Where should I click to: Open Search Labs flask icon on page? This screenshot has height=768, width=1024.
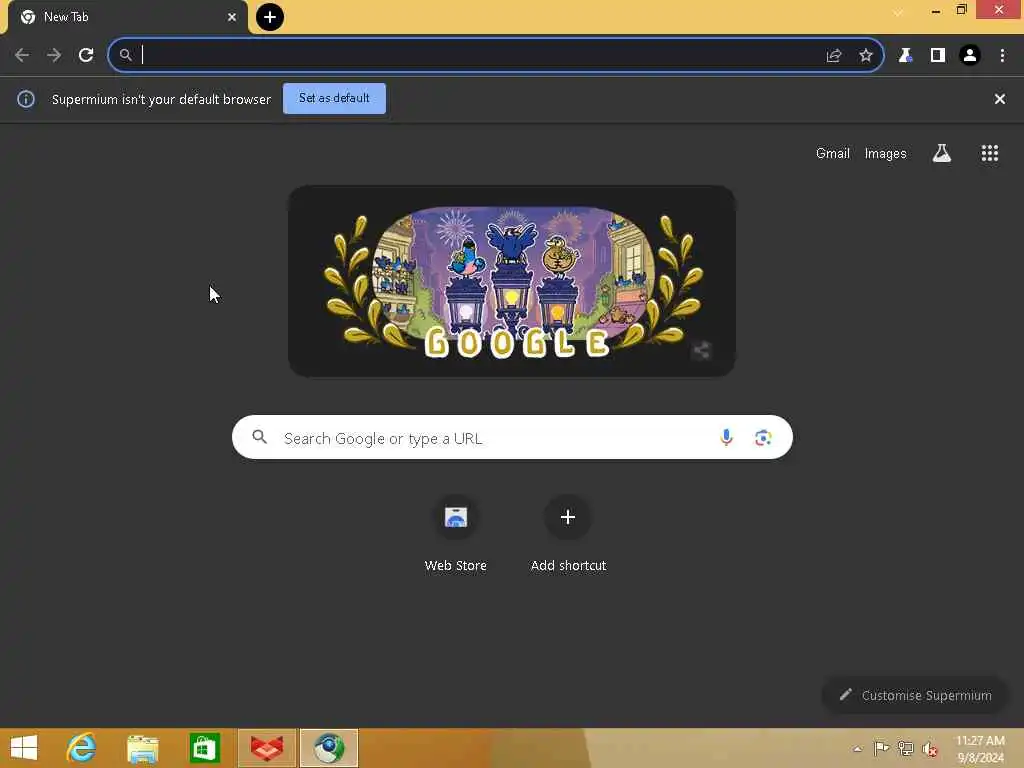pos(942,153)
